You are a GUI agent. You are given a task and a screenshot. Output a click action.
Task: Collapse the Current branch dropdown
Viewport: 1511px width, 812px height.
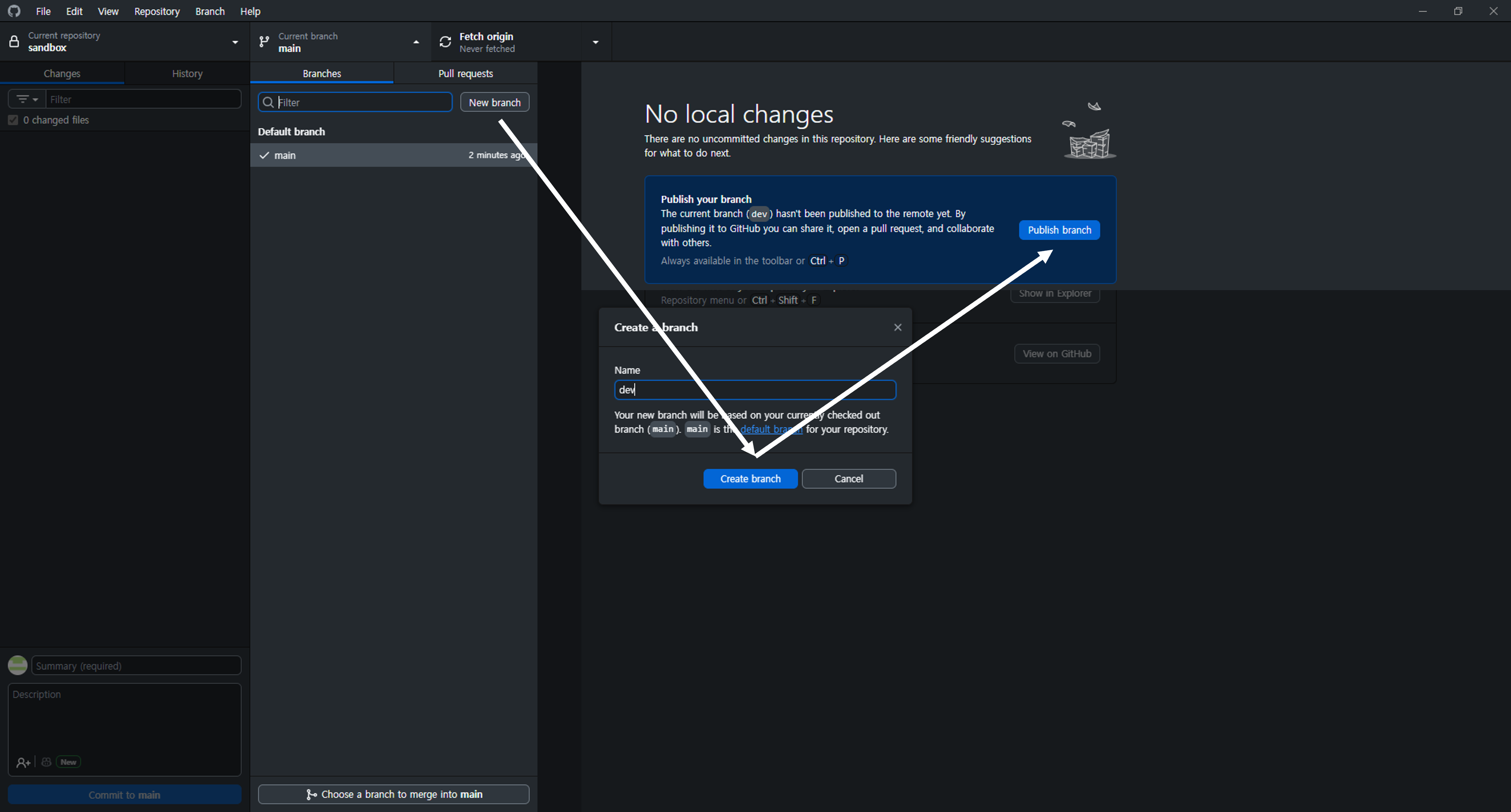tap(416, 42)
